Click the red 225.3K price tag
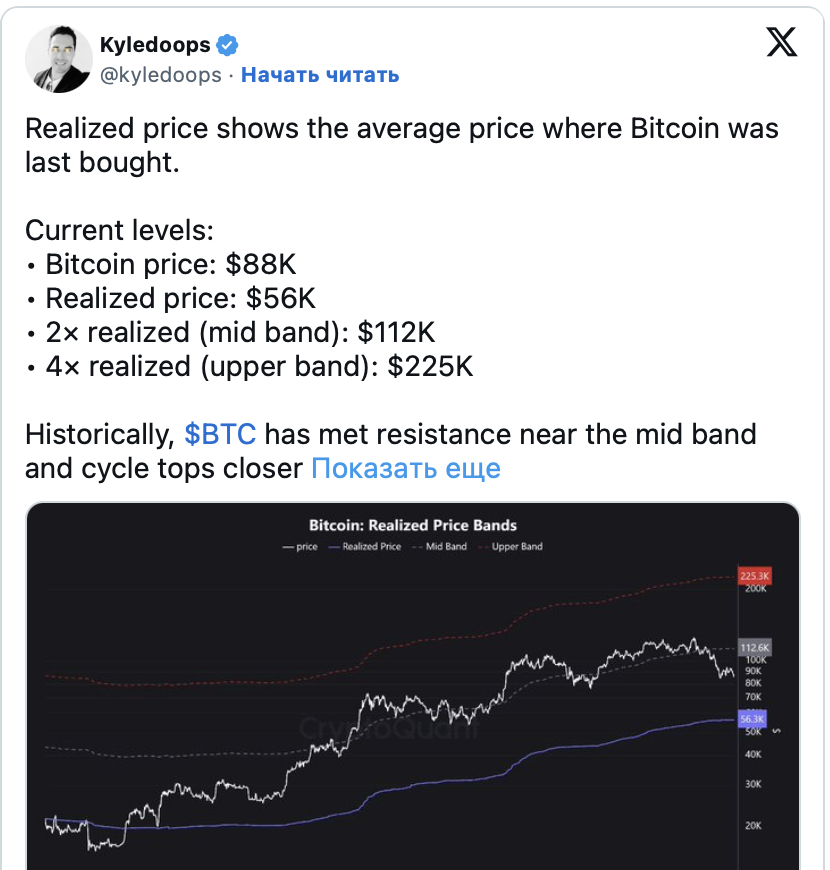830x870 pixels. tap(754, 577)
